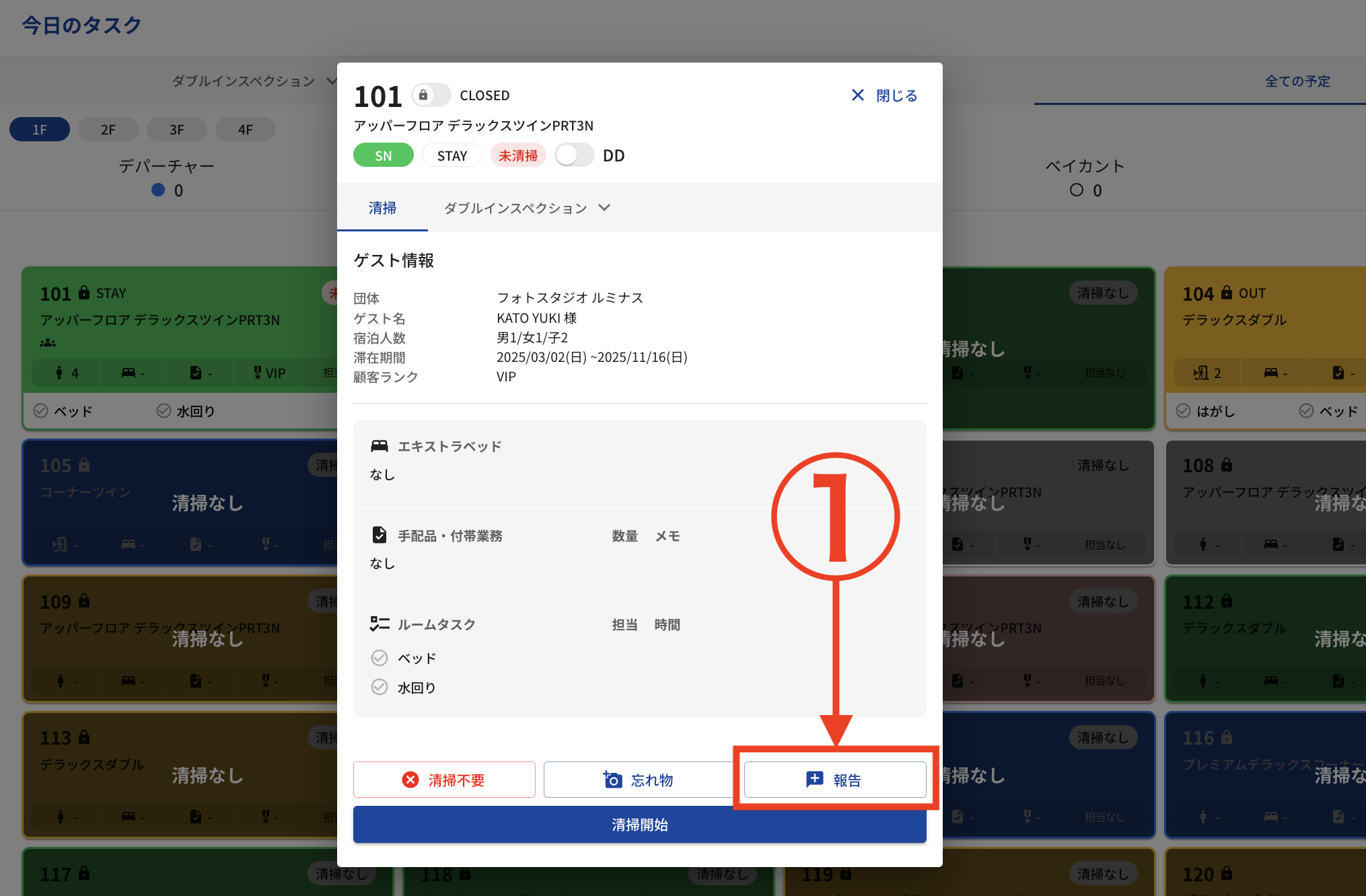Click the room task checklist icon
Image resolution: width=1366 pixels, height=896 pixels.
click(380, 624)
